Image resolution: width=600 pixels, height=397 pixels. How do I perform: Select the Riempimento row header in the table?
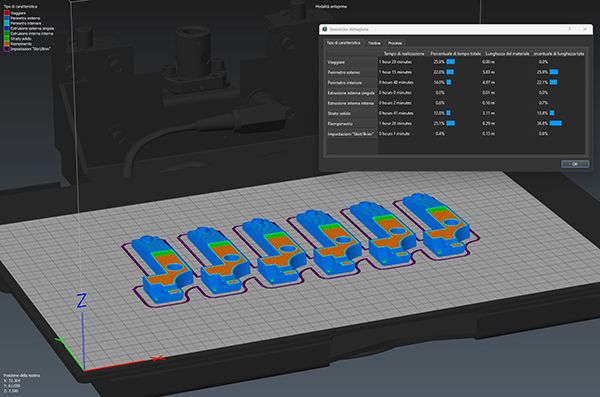click(351, 124)
